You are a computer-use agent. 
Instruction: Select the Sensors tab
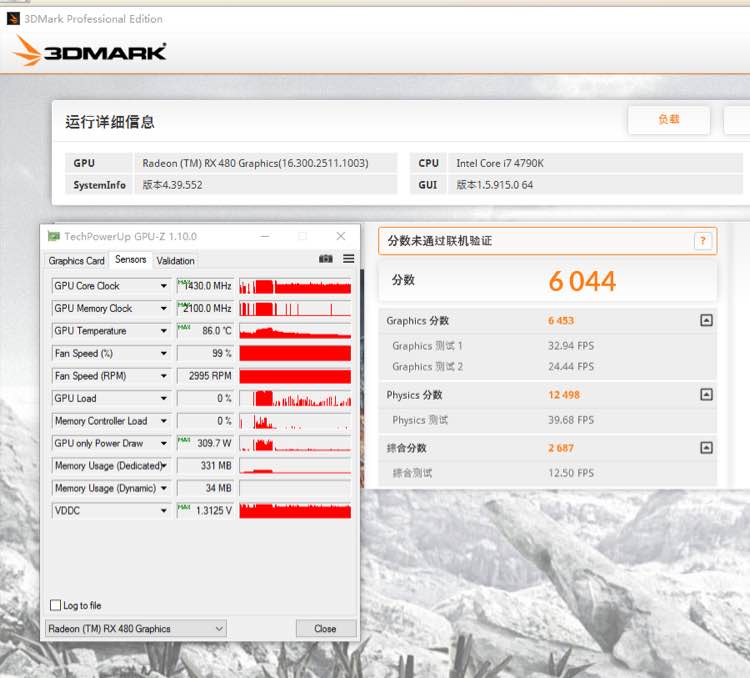click(131, 259)
